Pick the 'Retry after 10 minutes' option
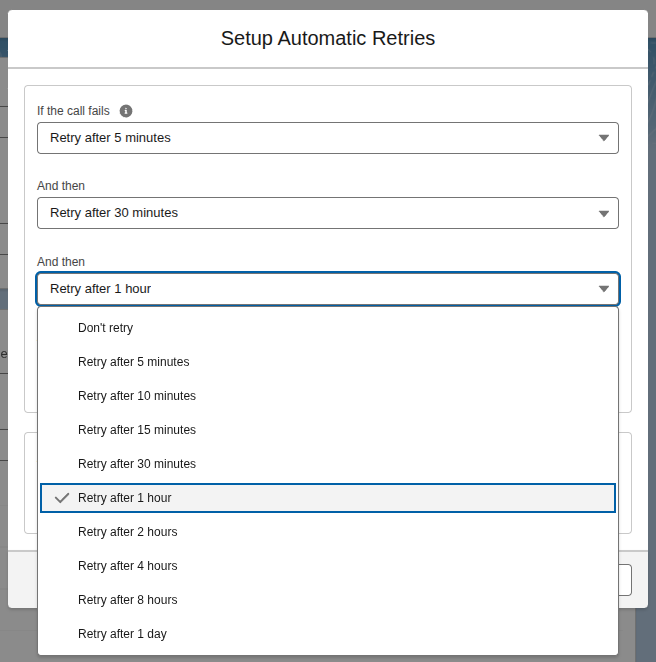 coord(137,396)
